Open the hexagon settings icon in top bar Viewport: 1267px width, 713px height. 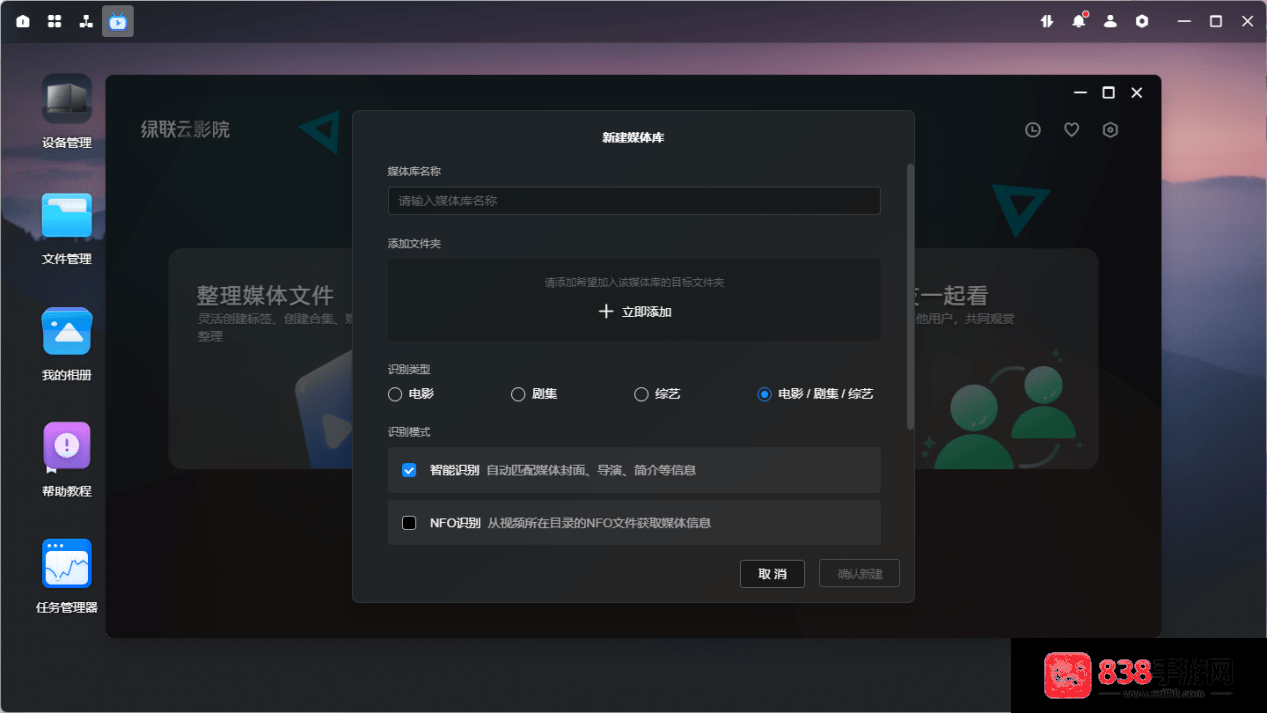(x=1142, y=21)
